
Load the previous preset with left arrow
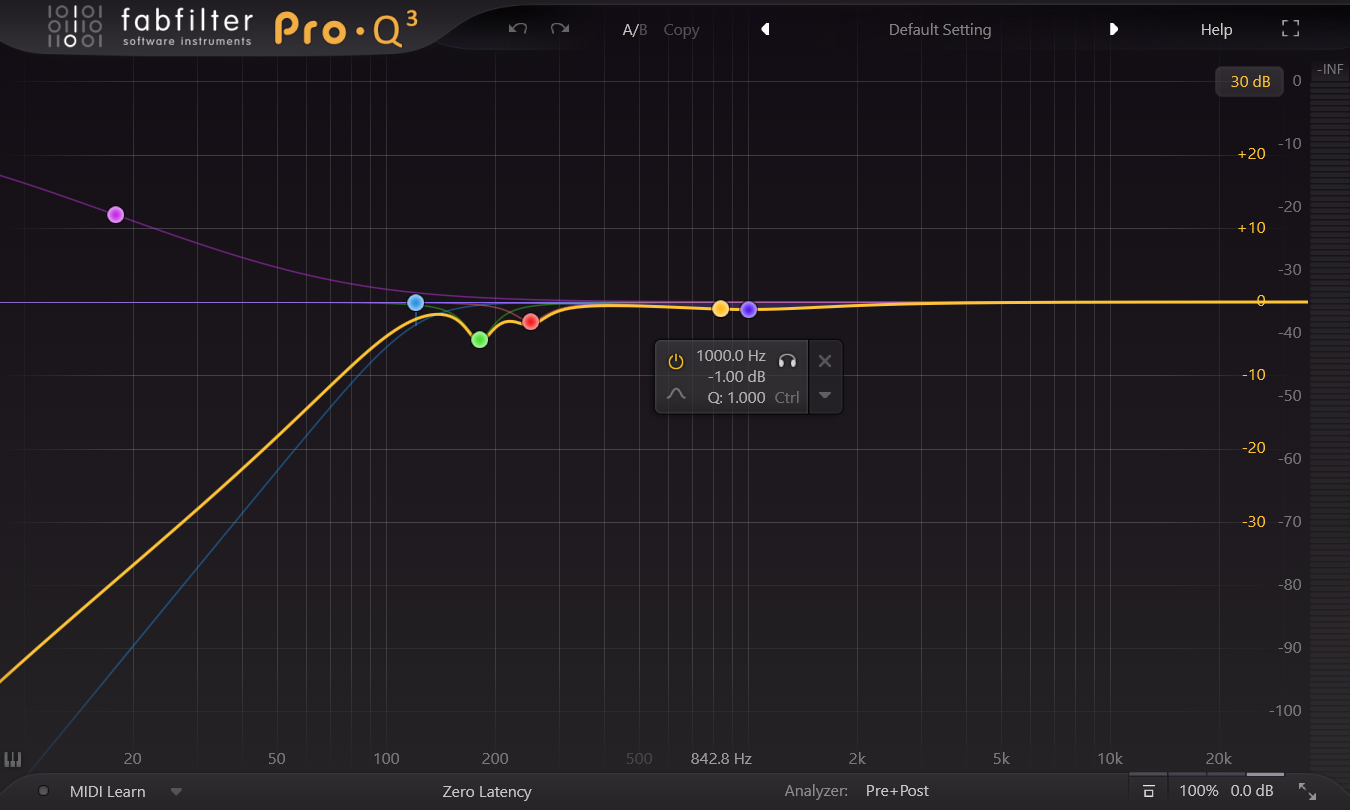(765, 29)
